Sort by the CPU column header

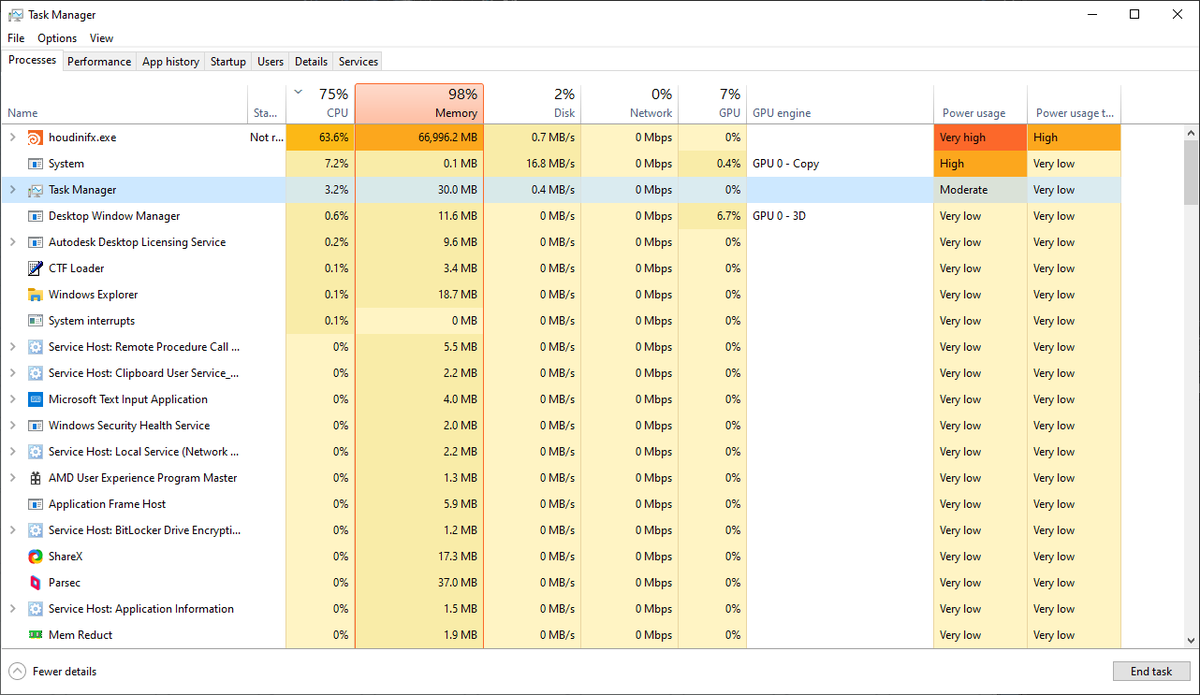pos(320,103)
